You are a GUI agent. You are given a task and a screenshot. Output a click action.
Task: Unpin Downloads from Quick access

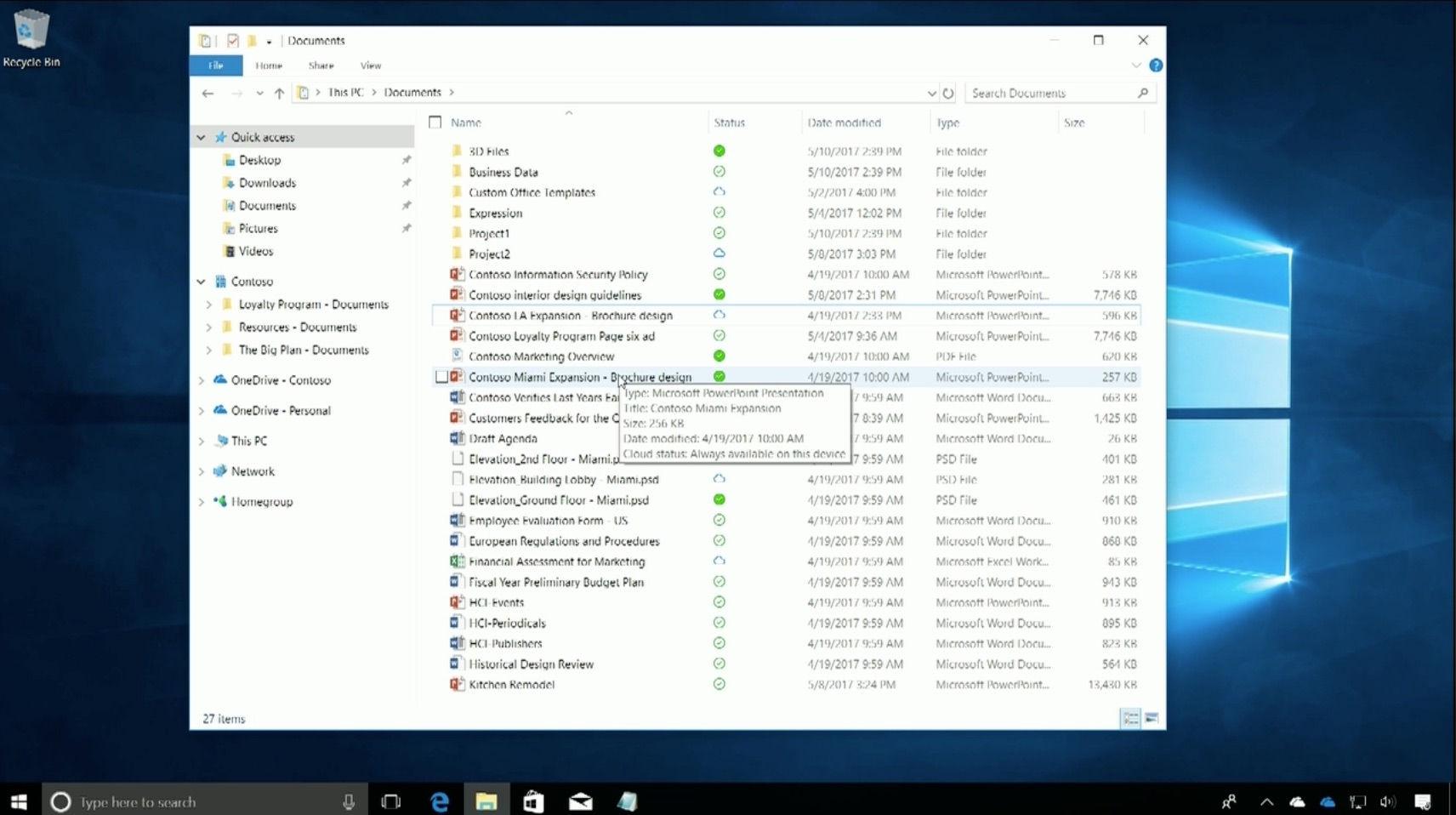407,182
